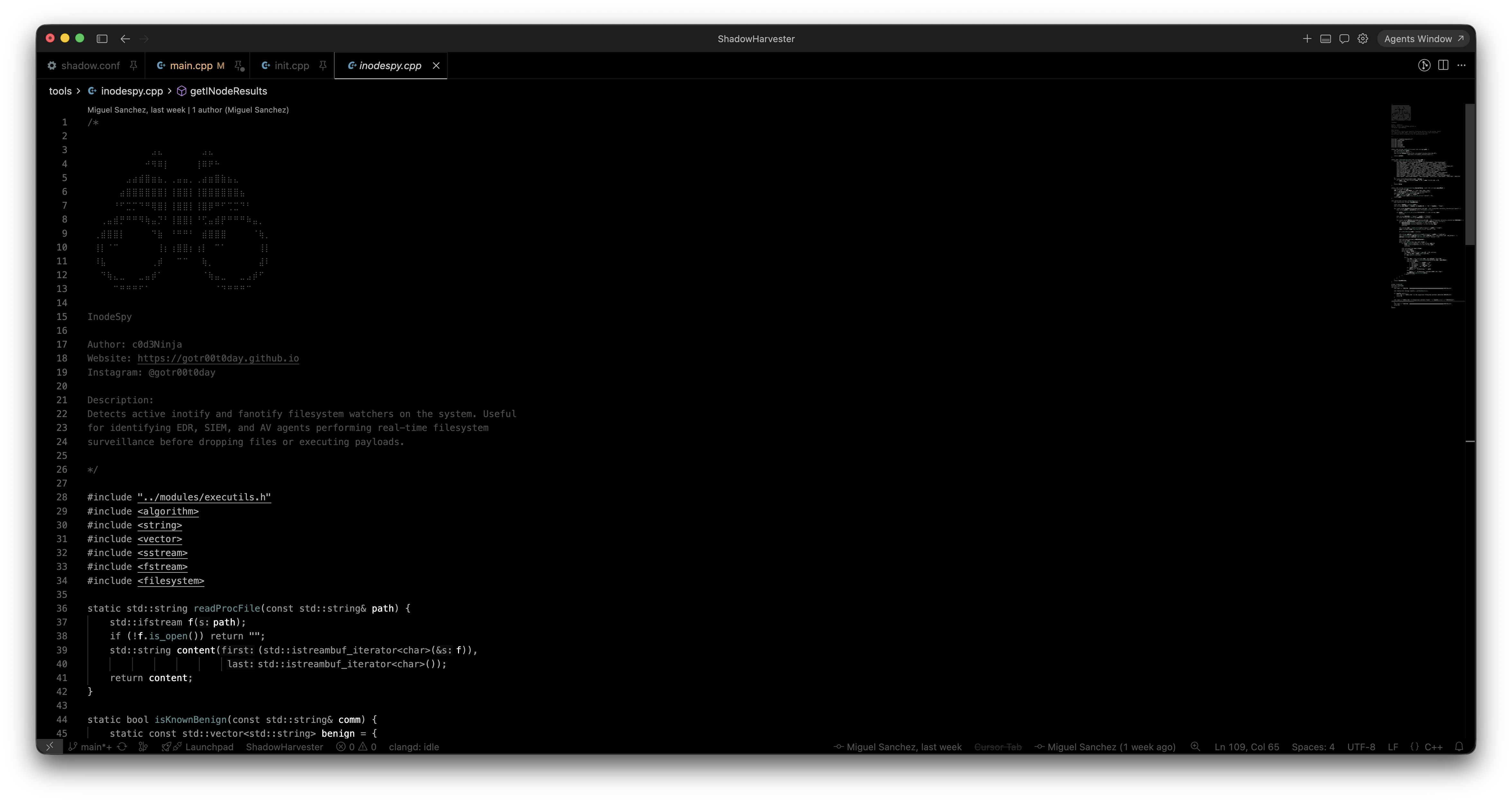Open Launchpad from the status bar
The image size is (1512, 802).
(x=209, y=747)
